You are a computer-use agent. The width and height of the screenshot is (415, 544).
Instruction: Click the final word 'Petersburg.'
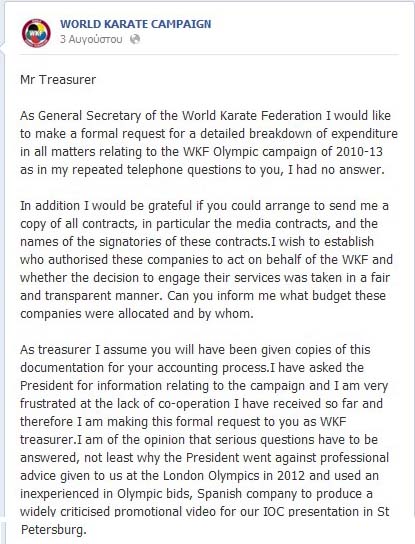[53, 530]
